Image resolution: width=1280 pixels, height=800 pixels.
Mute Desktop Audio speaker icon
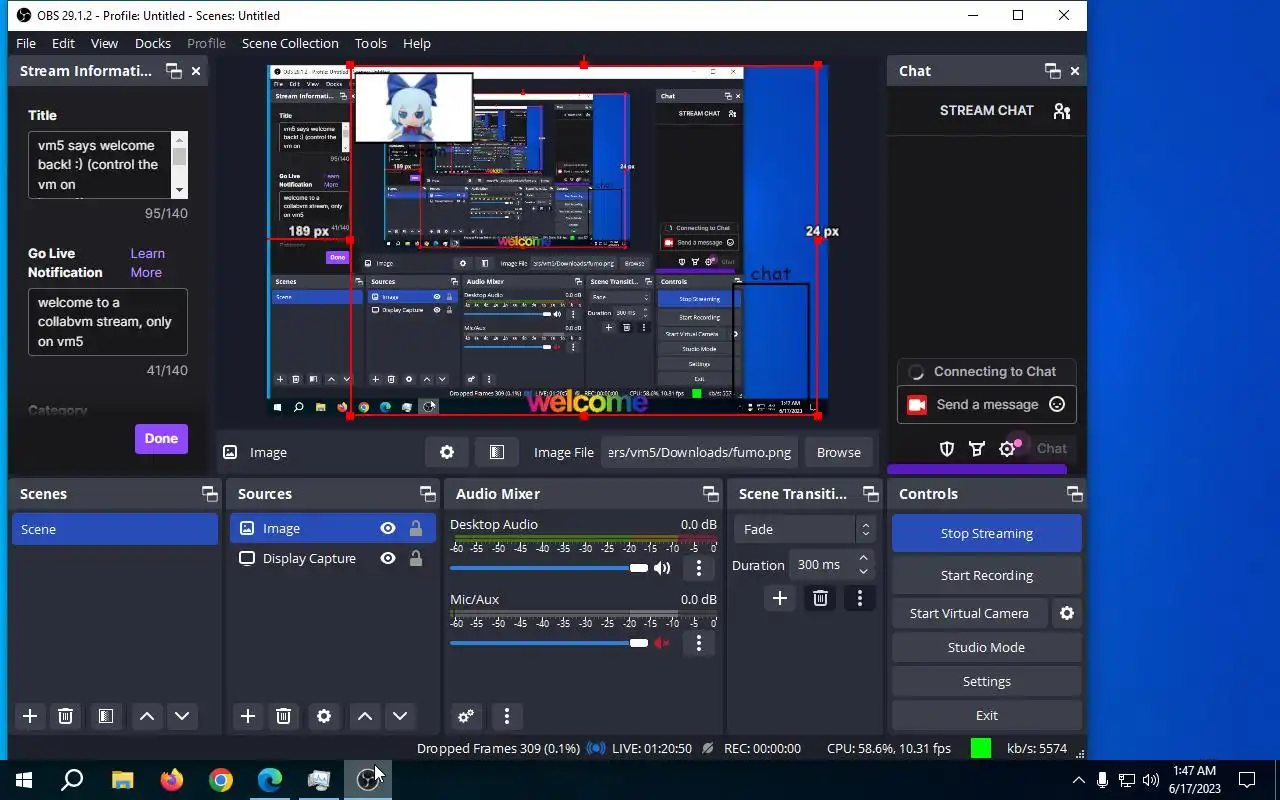coord(662,568)
